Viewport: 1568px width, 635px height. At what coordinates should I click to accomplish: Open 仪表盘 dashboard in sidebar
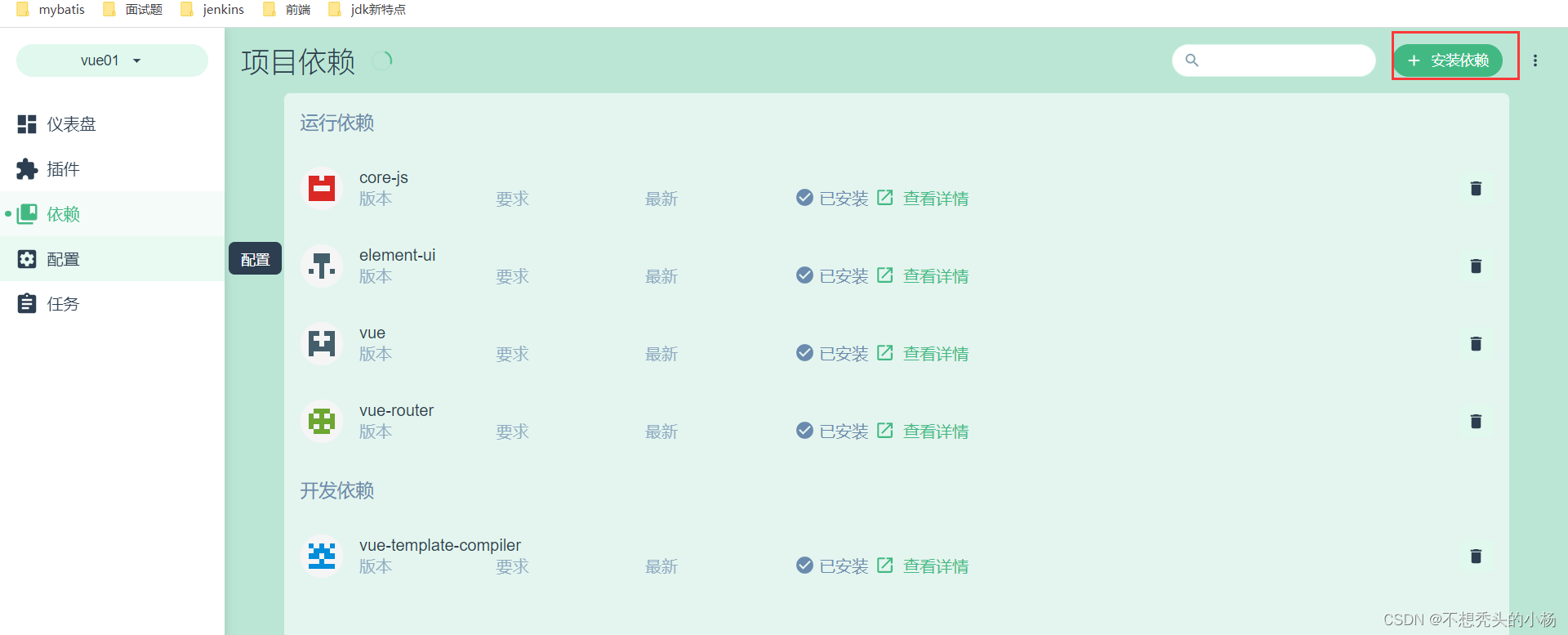pyautogui.click(x=112, y=124)
